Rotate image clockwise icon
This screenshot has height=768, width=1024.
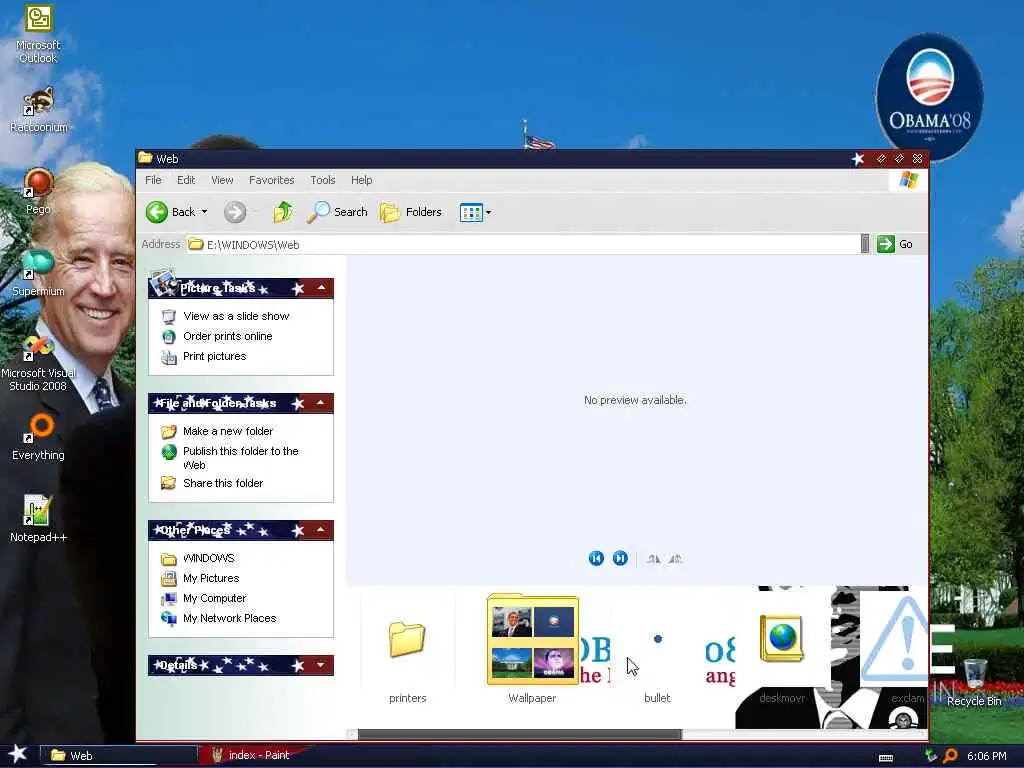point(654,558)
